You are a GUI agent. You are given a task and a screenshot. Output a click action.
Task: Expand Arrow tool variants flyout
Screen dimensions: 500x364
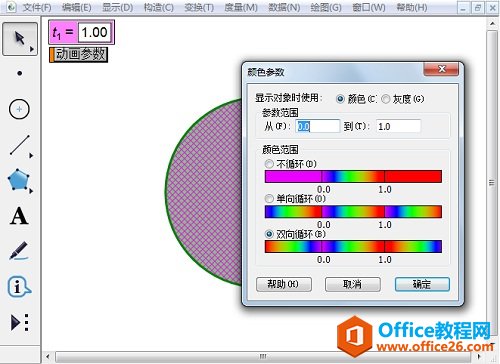(32, 49)
